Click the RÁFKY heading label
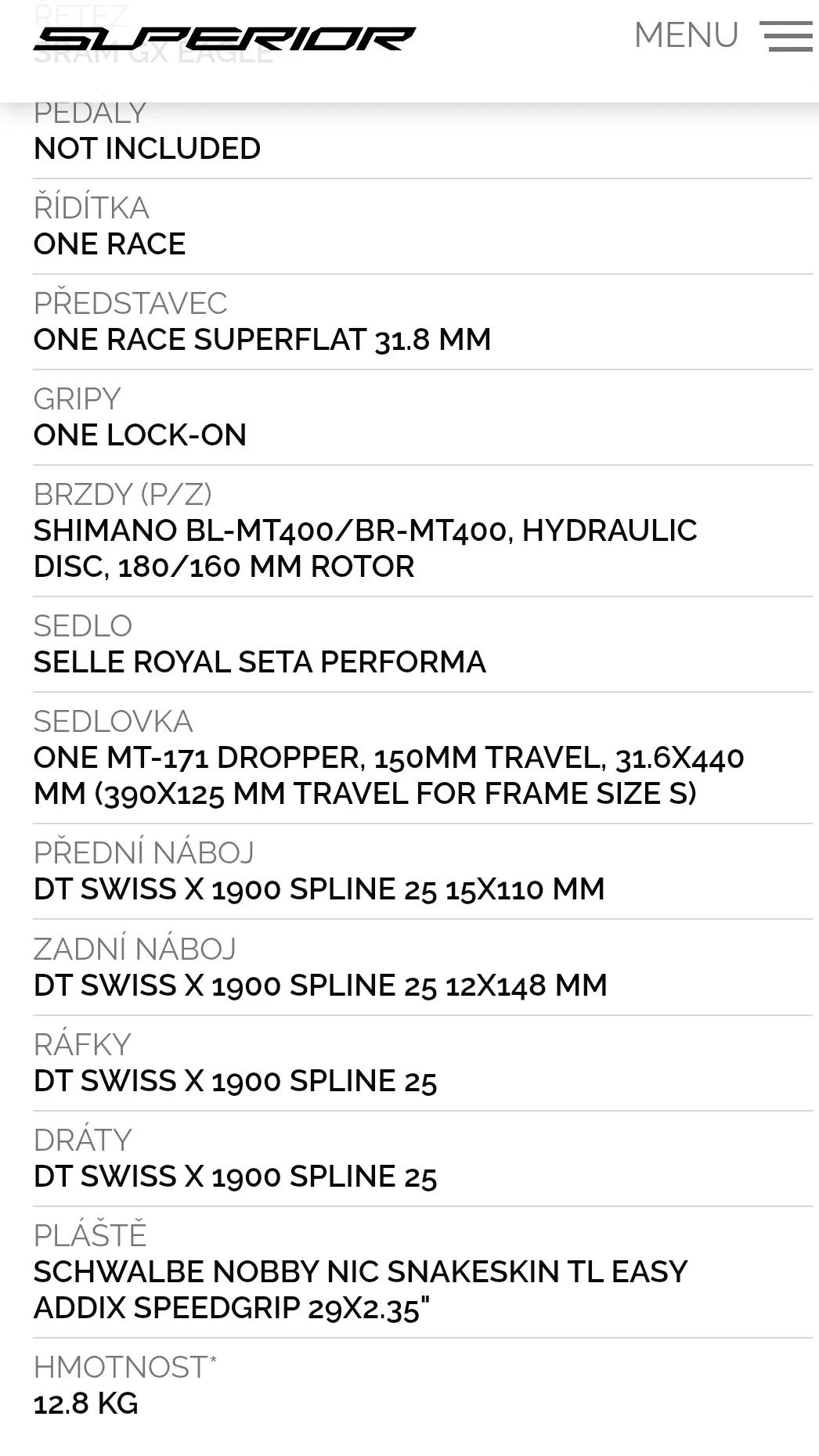The height and width of the screenshot is (1456, 819). pos(82,1045)
